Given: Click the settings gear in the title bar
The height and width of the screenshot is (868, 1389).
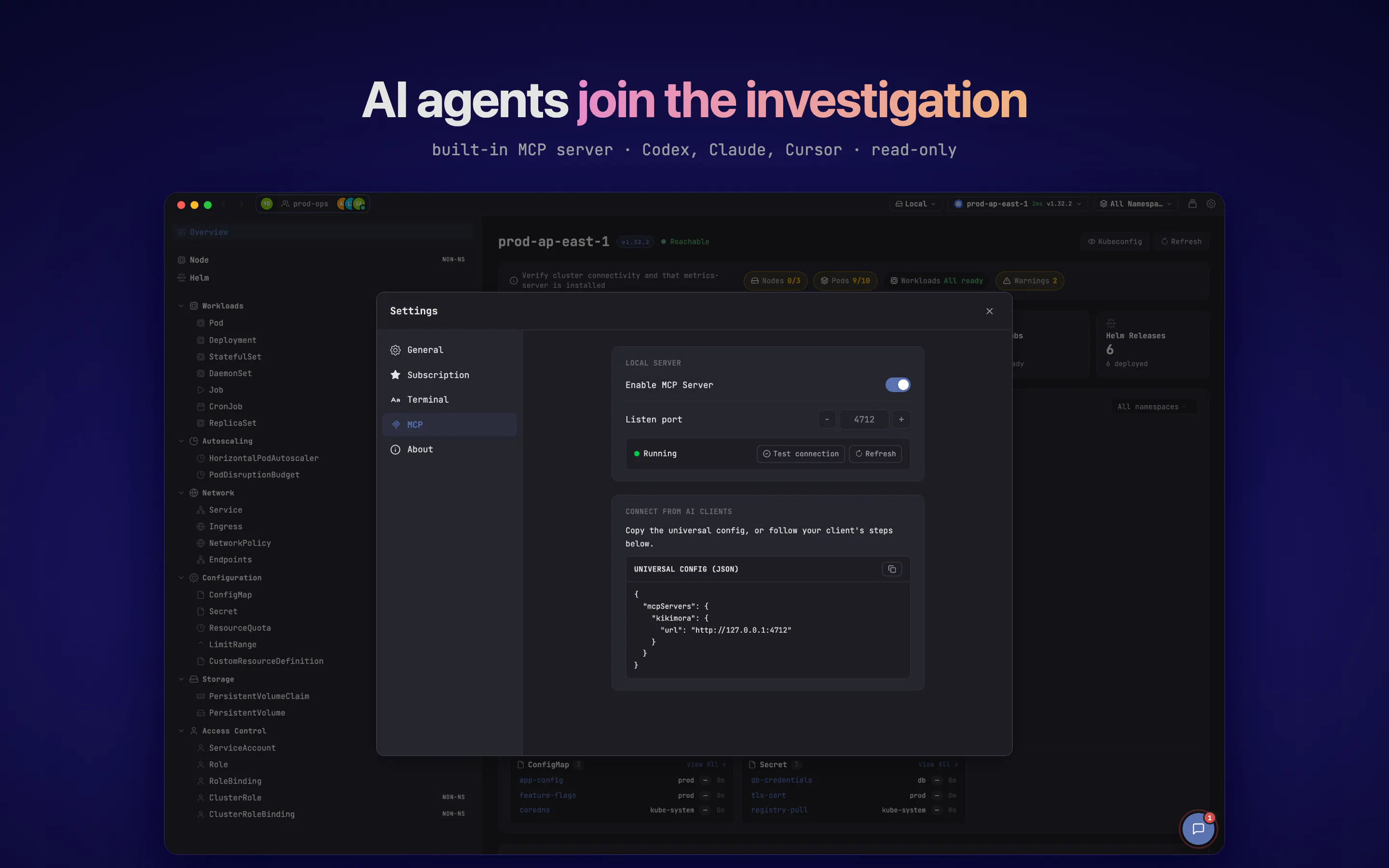Looking at the screenshot, I should coord(1211,204).
